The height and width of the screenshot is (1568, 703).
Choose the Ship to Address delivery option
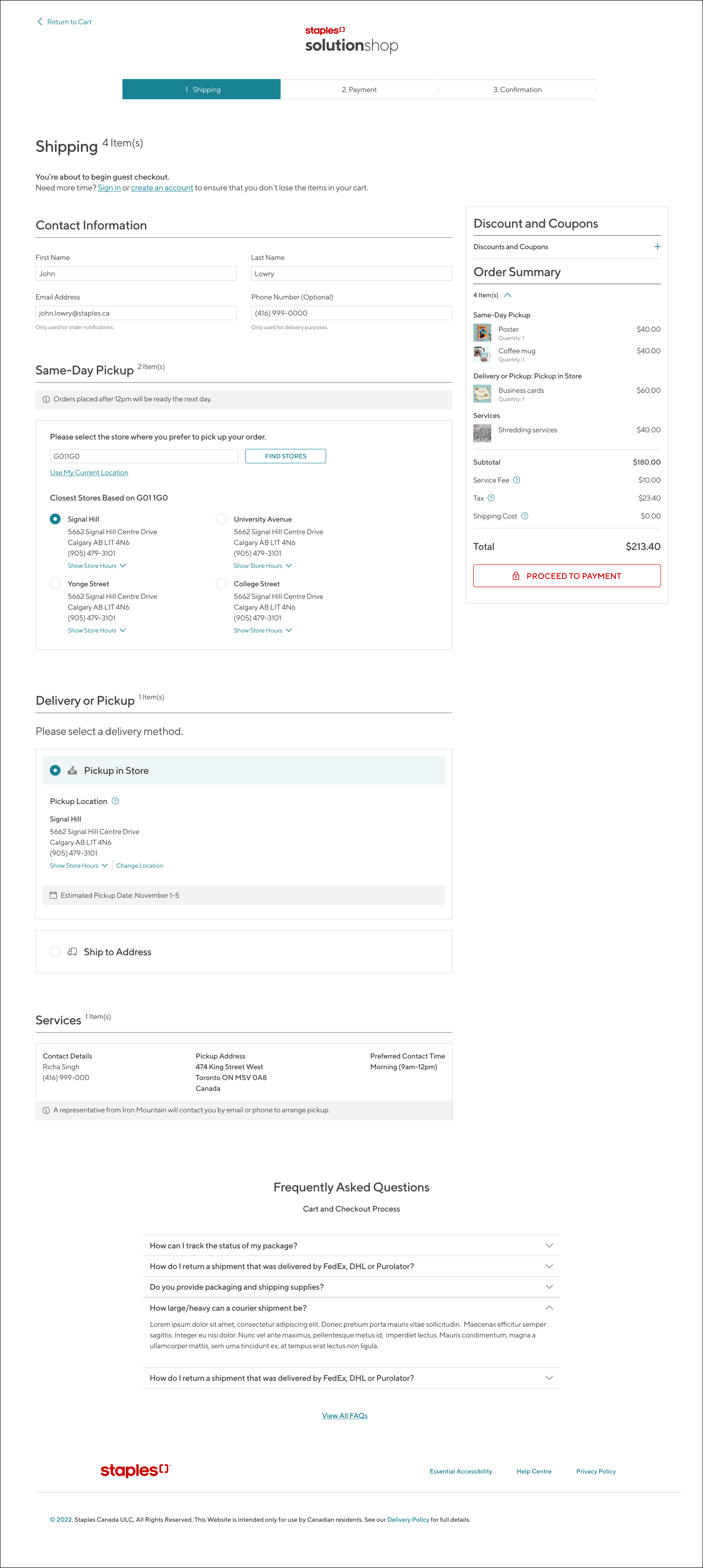pyautogui.click(x=55, y=951)
